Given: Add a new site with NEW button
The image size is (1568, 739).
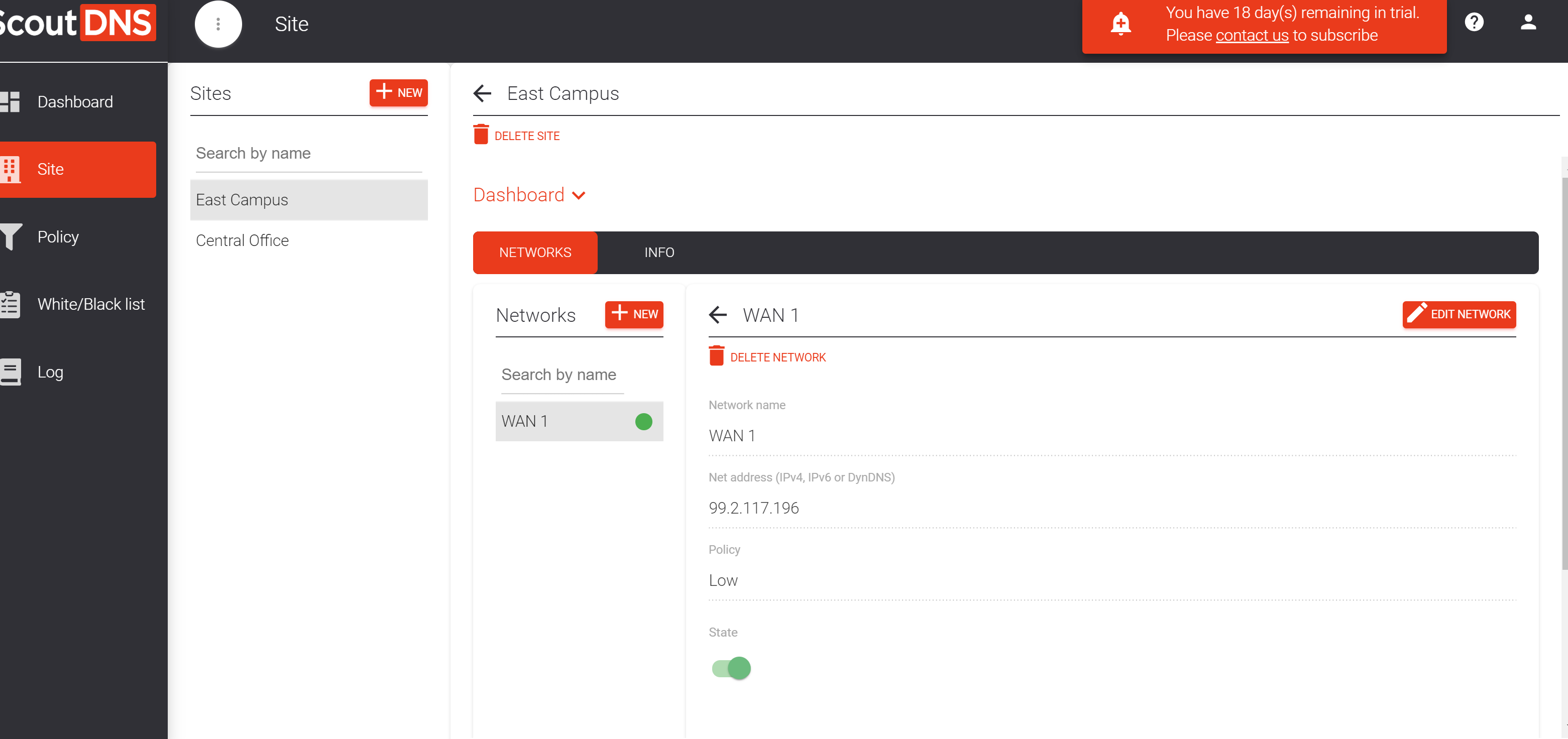Looking at the screenshot, I should (398, 92).
